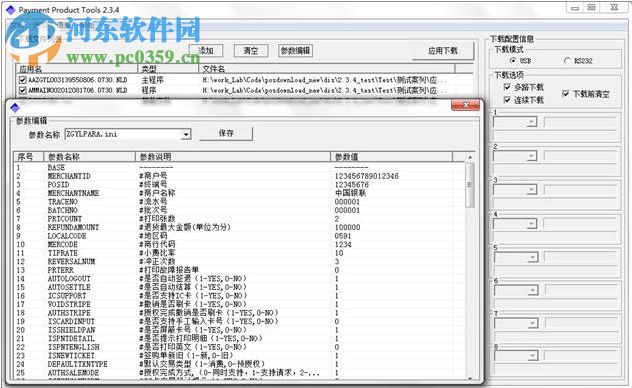
Task: Toggle the 下载前清空 checkbox
Action: tap(565, 94)
